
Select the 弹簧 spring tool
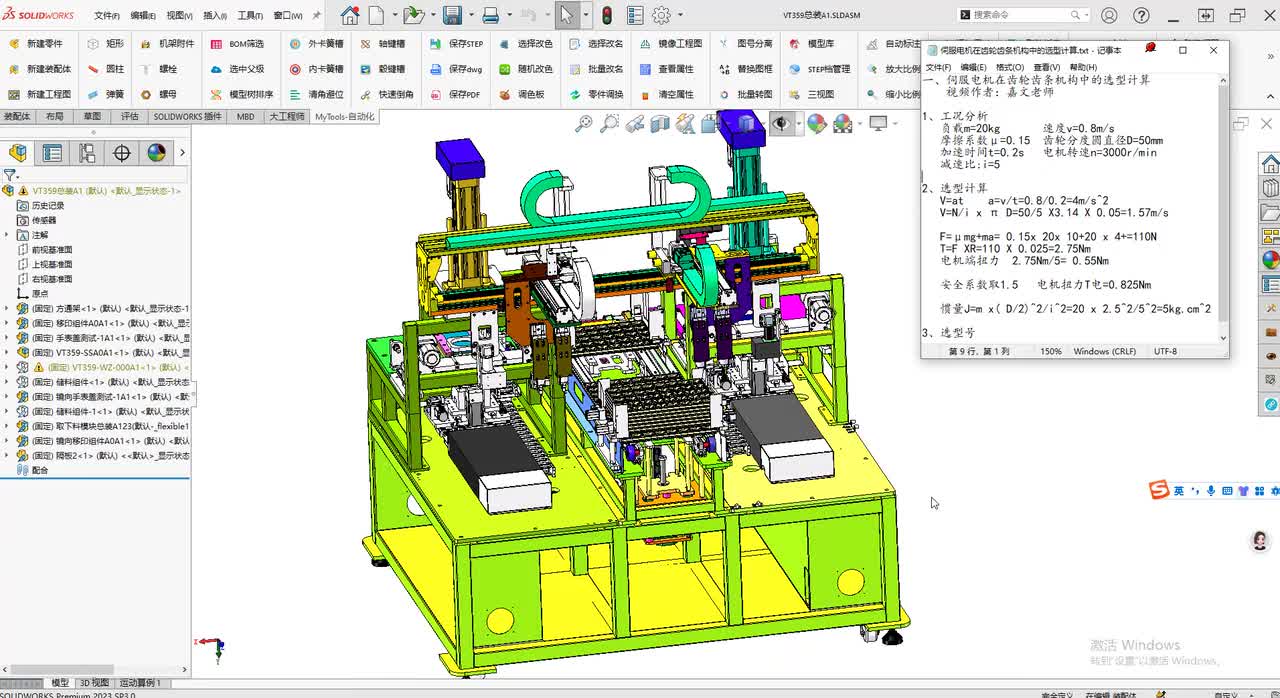[106, 94]
